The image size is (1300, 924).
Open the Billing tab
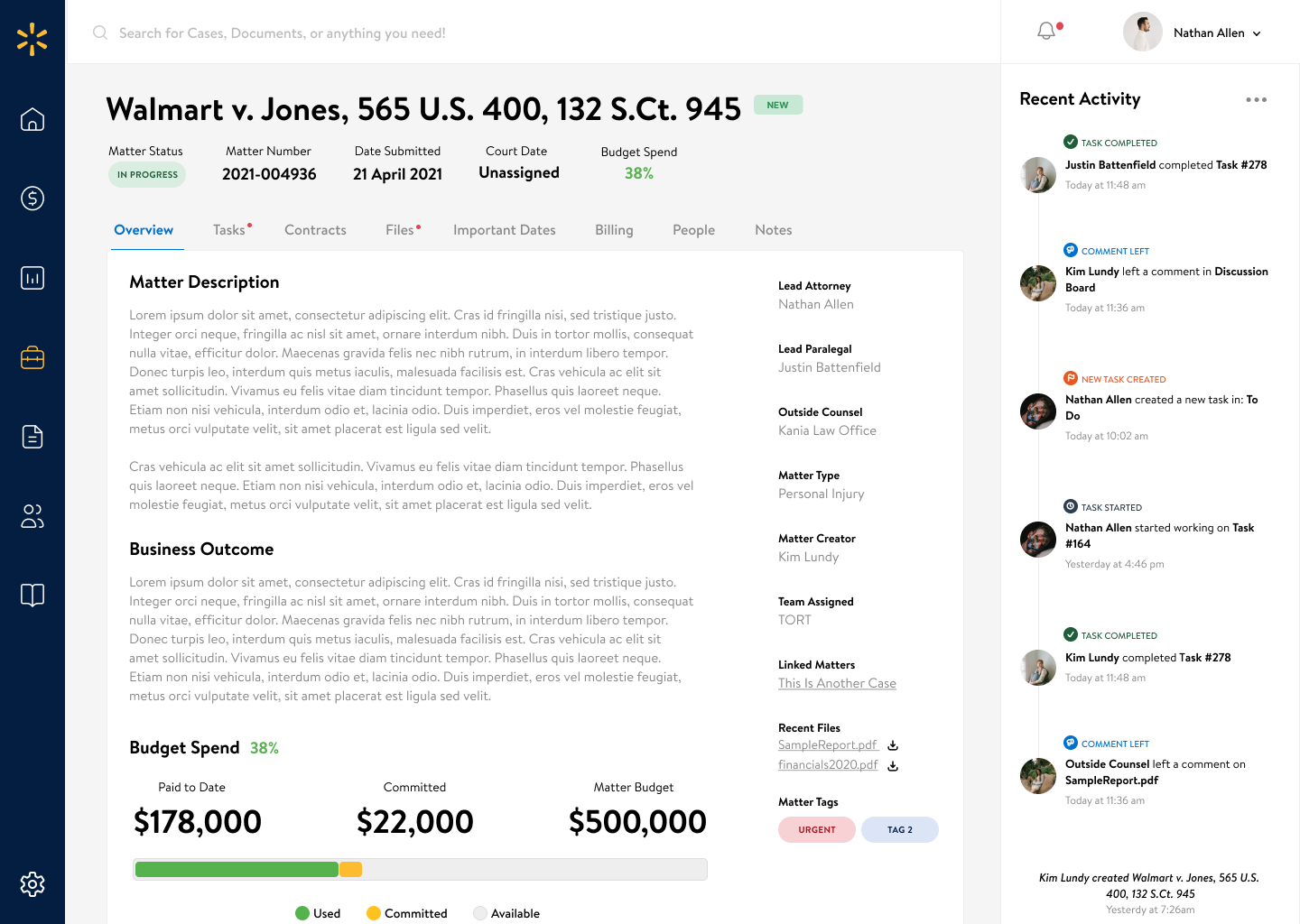coord(614,230)
